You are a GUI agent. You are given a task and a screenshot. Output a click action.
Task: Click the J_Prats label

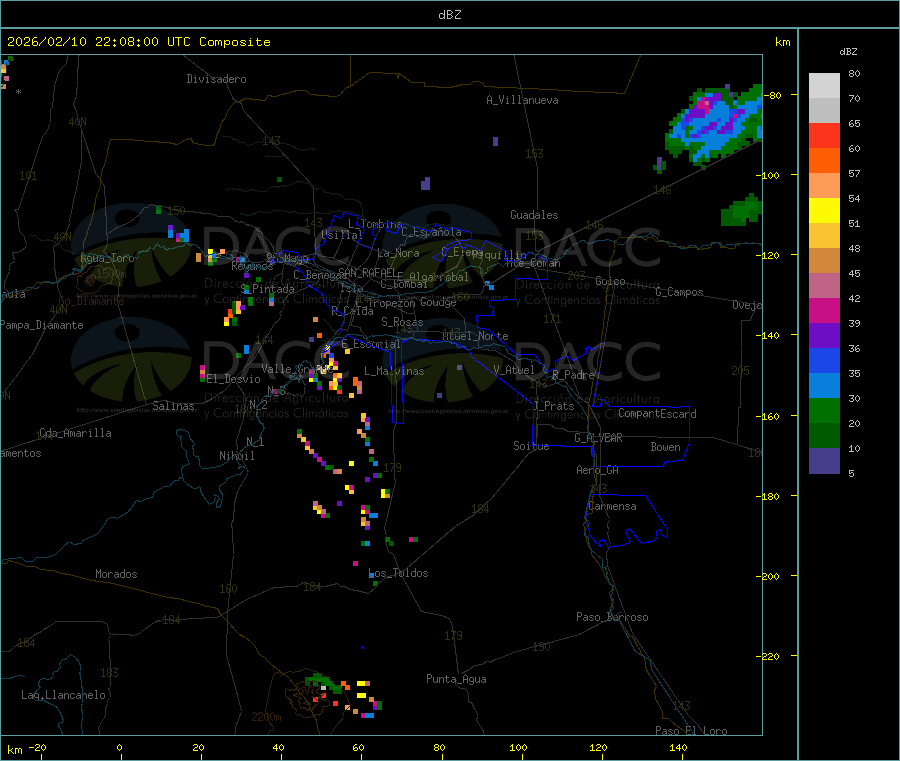point(554,406)
